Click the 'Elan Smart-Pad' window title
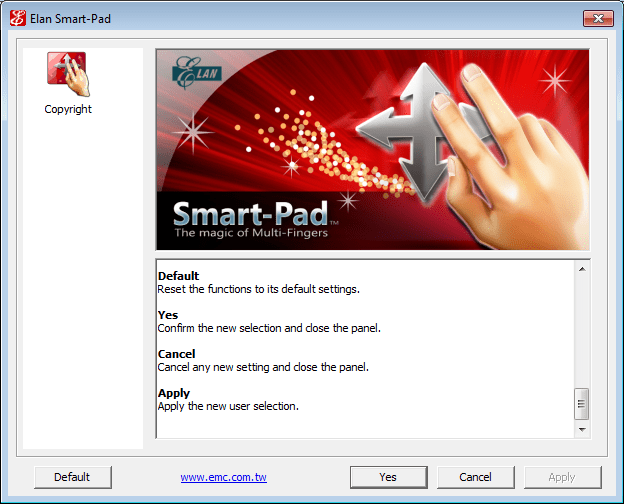This screenshot has width=624, height=504. pyautogui.click(x=70, y=19)
